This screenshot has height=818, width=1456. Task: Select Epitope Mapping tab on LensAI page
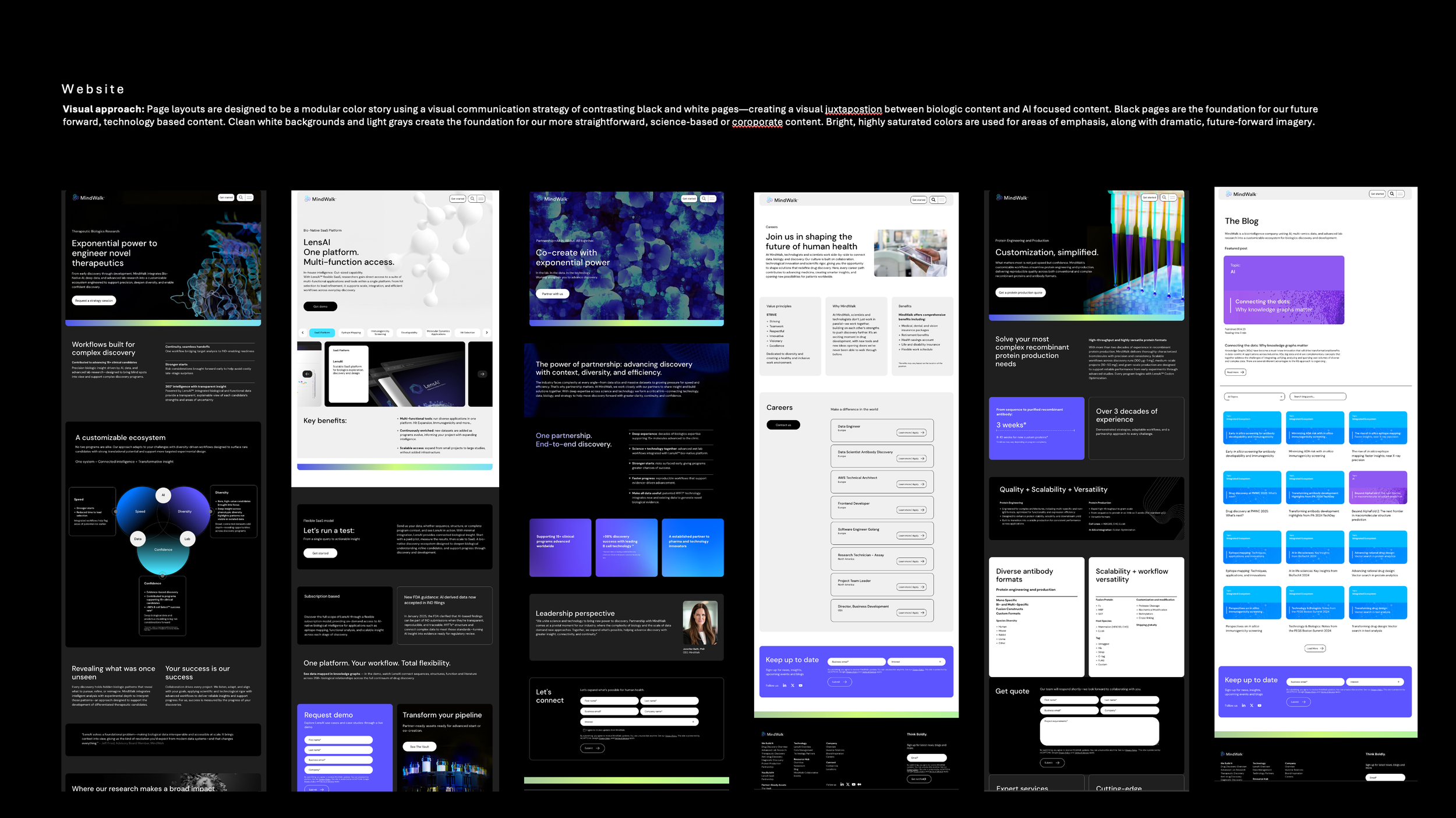pyautogui.click(x=351, y=333)
